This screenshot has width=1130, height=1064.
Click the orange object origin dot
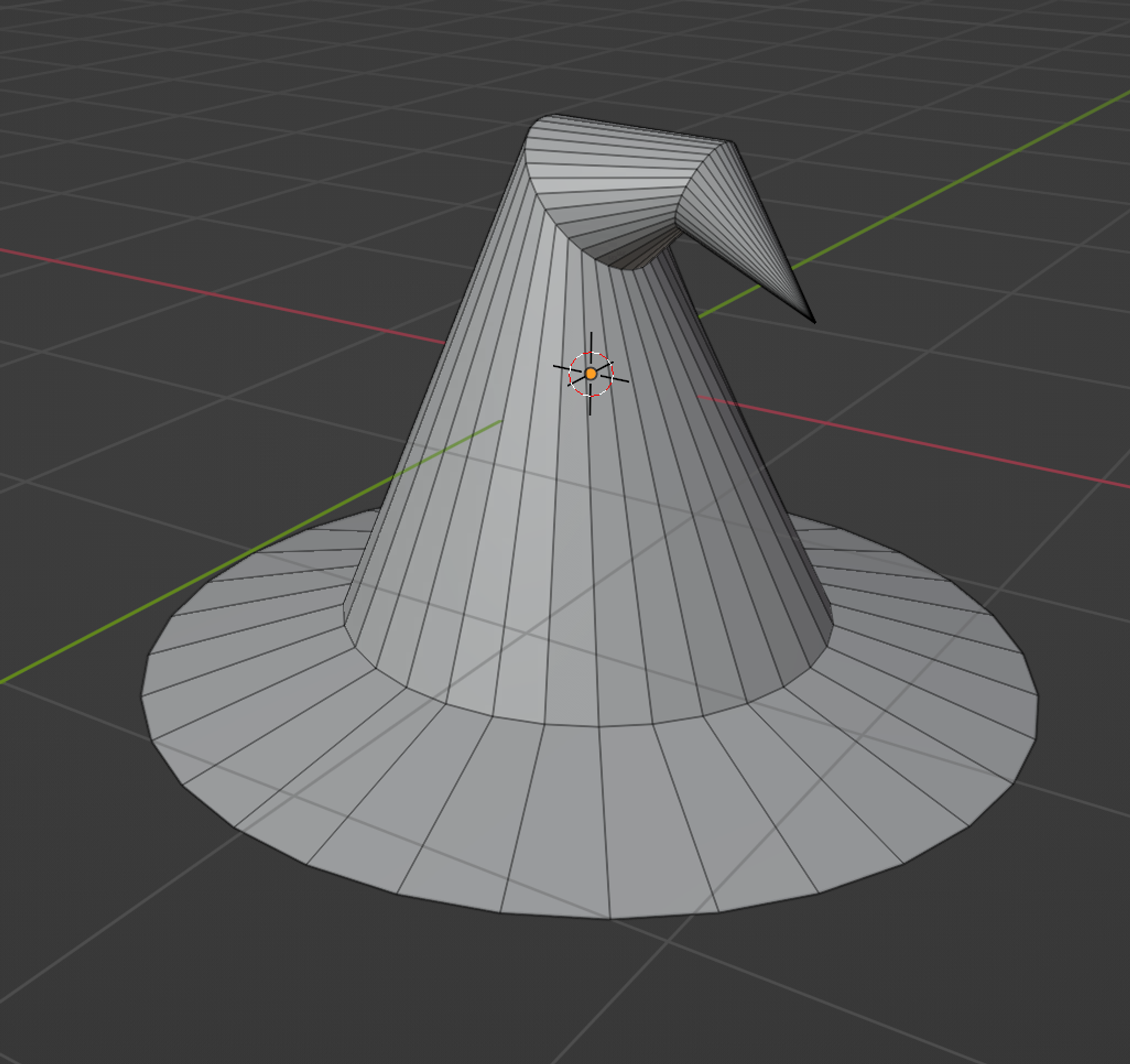(x=590, y=374)
